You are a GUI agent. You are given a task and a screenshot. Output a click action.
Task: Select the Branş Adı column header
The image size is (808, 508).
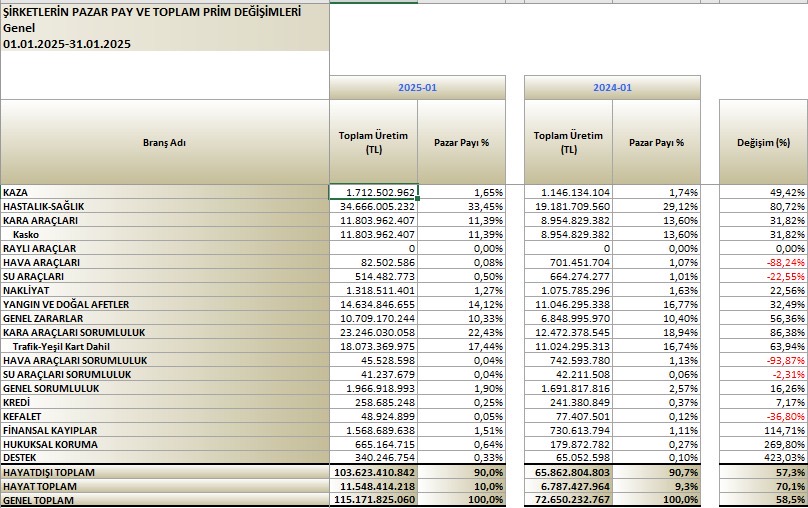[165, 142]
